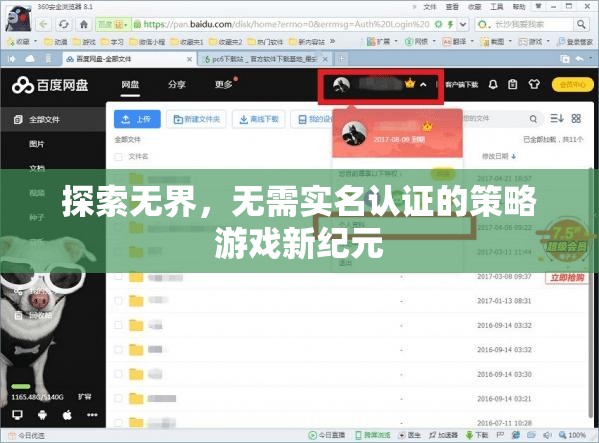The image size is (599, 443).
Task: Open 跨屏浏览 in the status bar
Action: click(x=373, y=435)
